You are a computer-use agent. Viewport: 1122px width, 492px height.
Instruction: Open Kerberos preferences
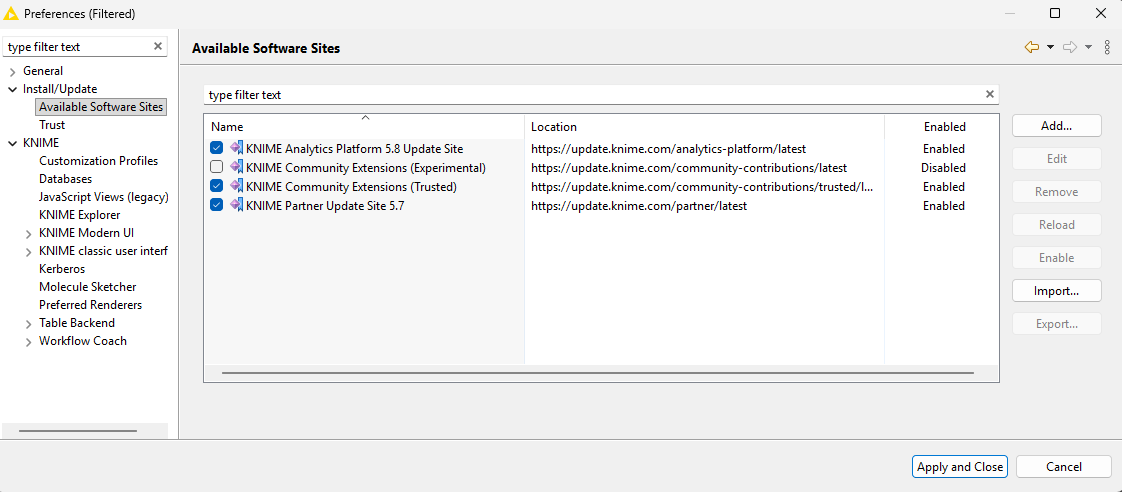point(62,269)
